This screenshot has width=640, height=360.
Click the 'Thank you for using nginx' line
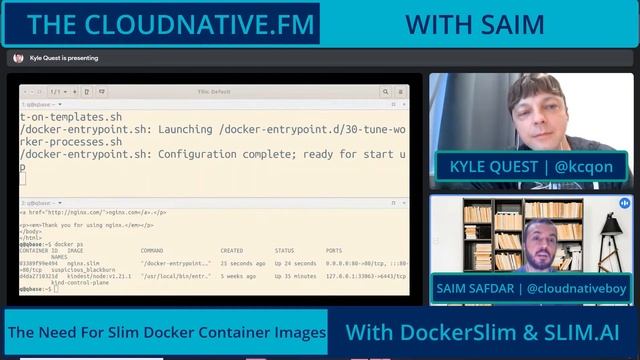click(87, 225)
